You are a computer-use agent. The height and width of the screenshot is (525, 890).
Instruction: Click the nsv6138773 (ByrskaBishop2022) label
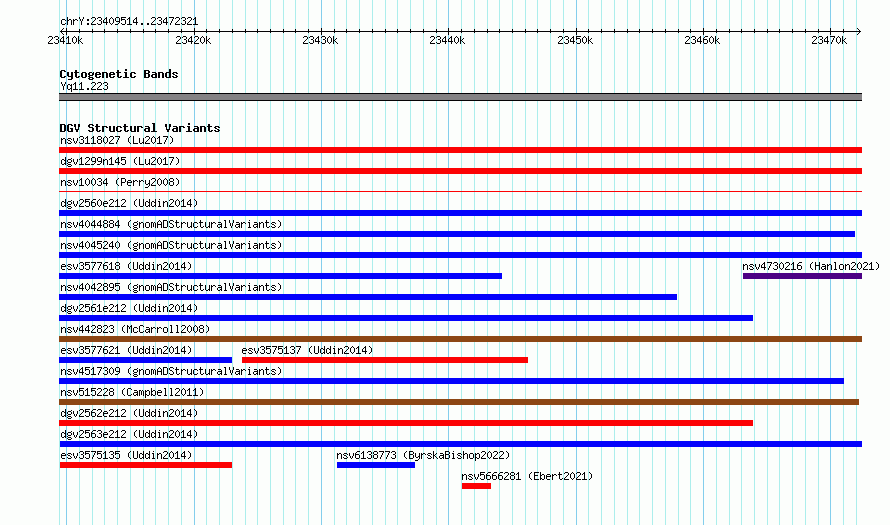coord(423,455)
